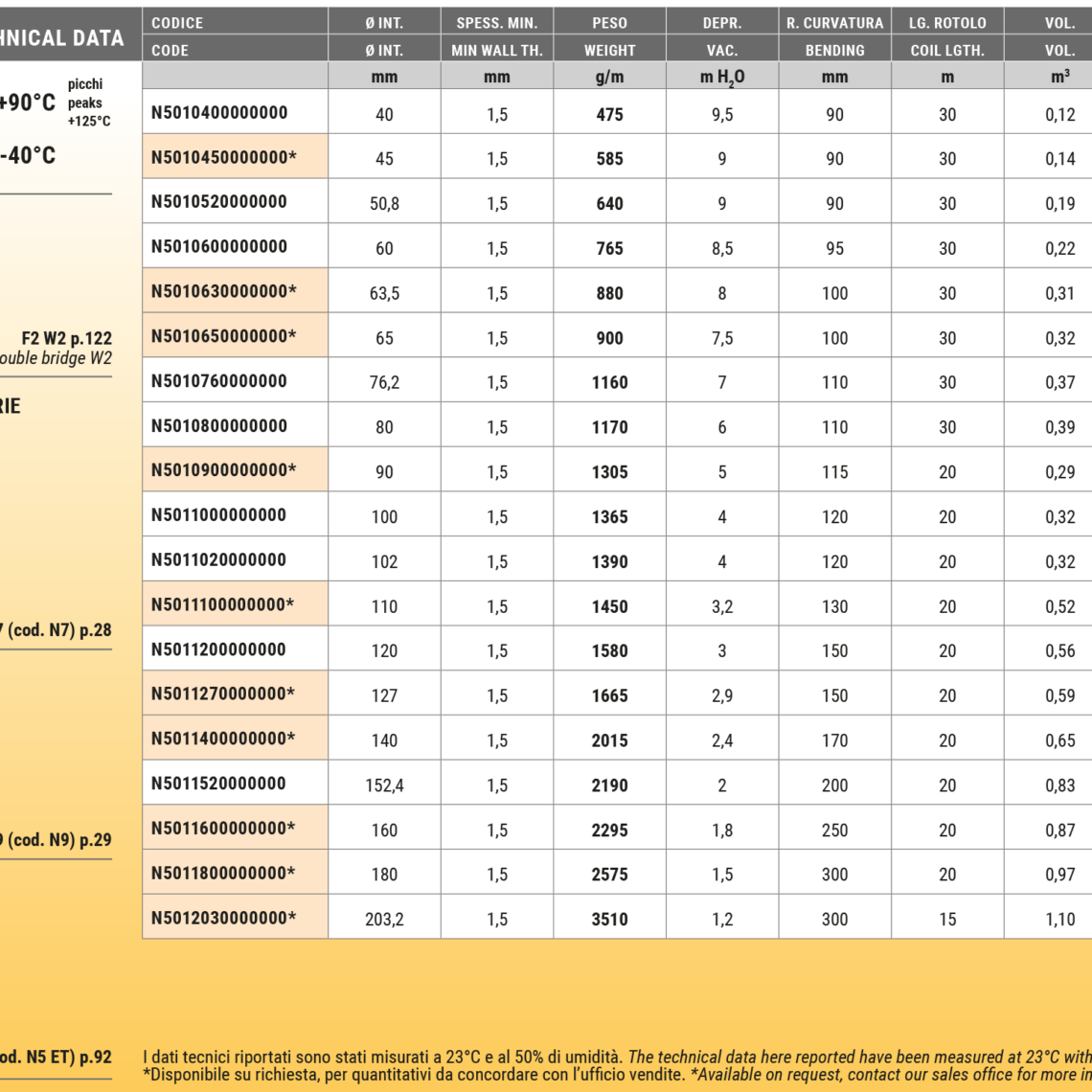1092x1092 pixels.
Task: Select the weight value 3510
Action: [x=609, y=920]
